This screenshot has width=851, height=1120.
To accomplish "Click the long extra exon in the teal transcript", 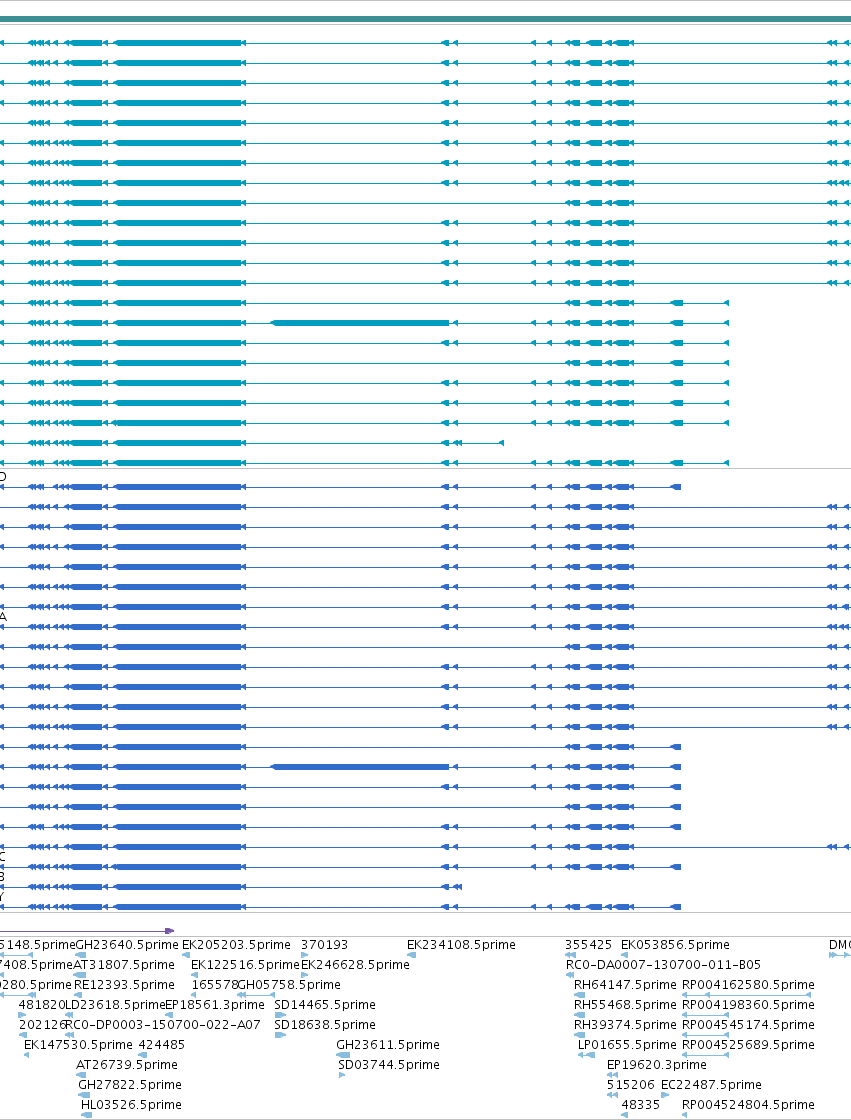I will tap(361, 323).
